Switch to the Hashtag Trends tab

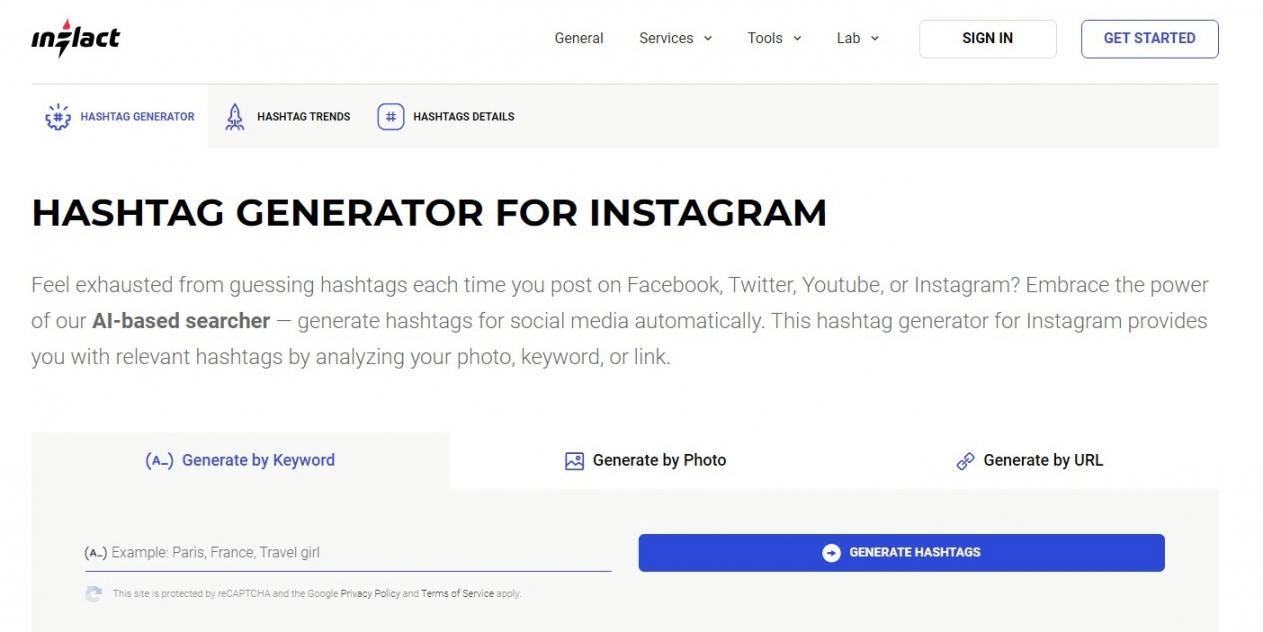click(303, 117)
